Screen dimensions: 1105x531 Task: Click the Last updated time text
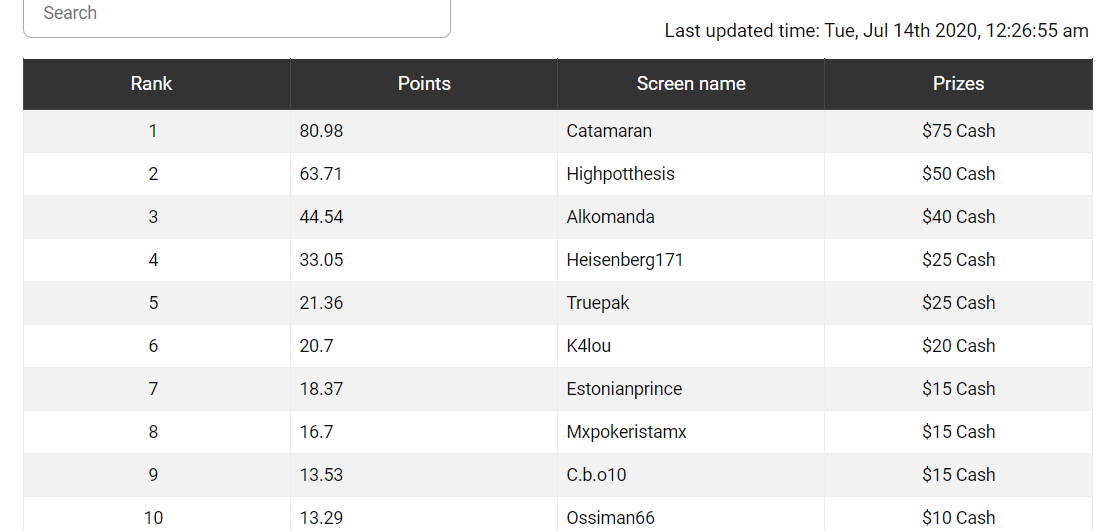click(x=876, y=31)
